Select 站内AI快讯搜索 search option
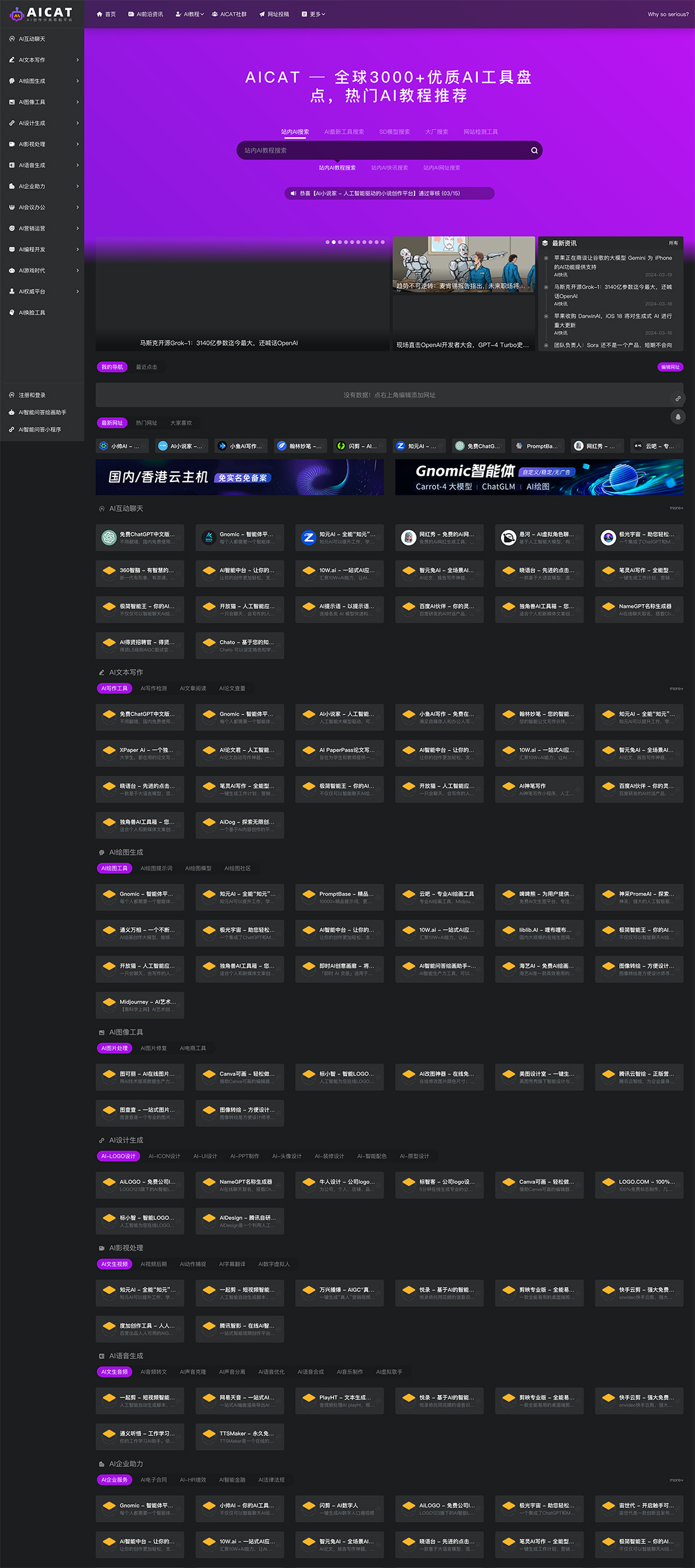The image size is (695, 1568). tap(390, 168)
